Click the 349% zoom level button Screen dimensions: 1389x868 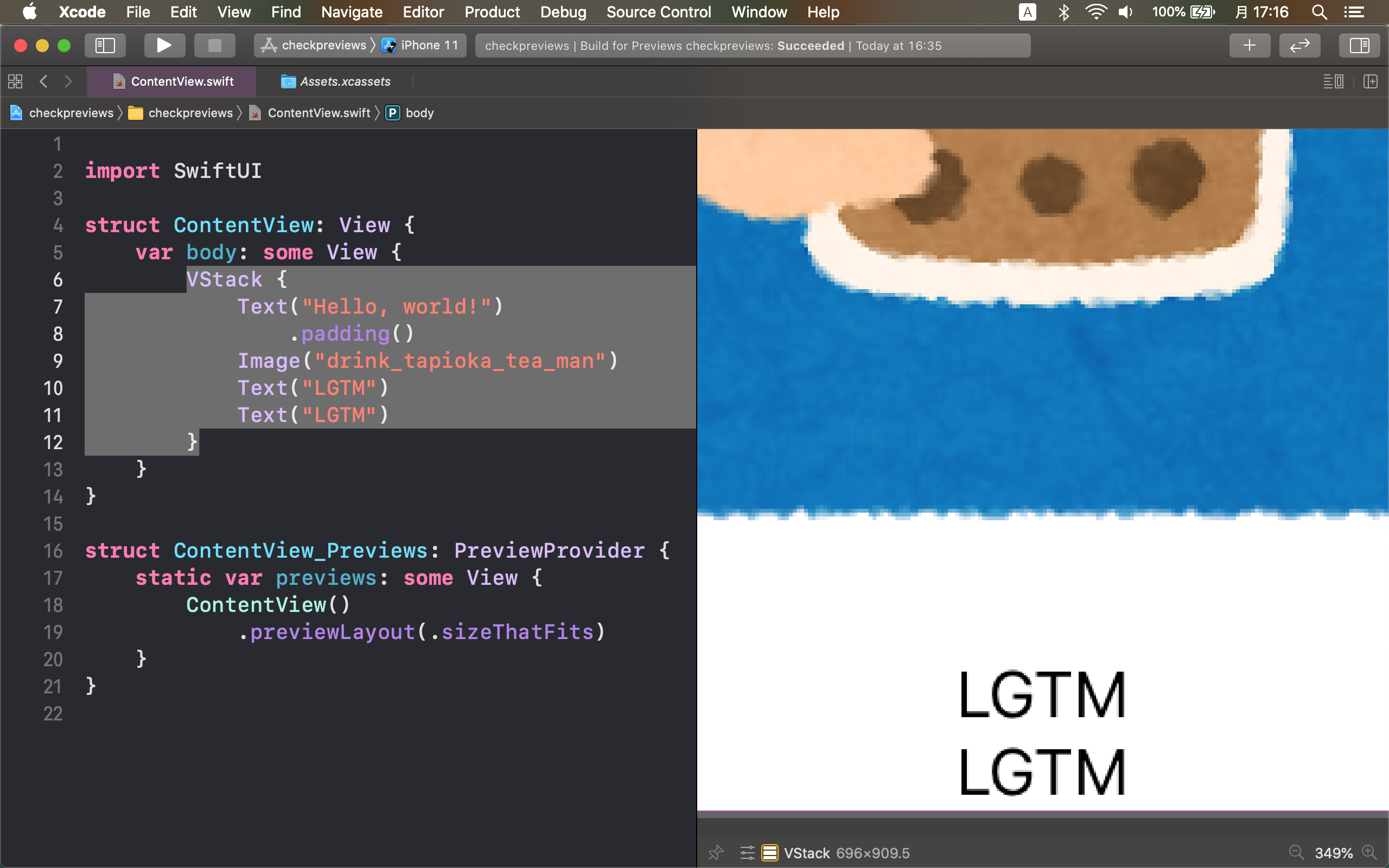coord(1333,852)
